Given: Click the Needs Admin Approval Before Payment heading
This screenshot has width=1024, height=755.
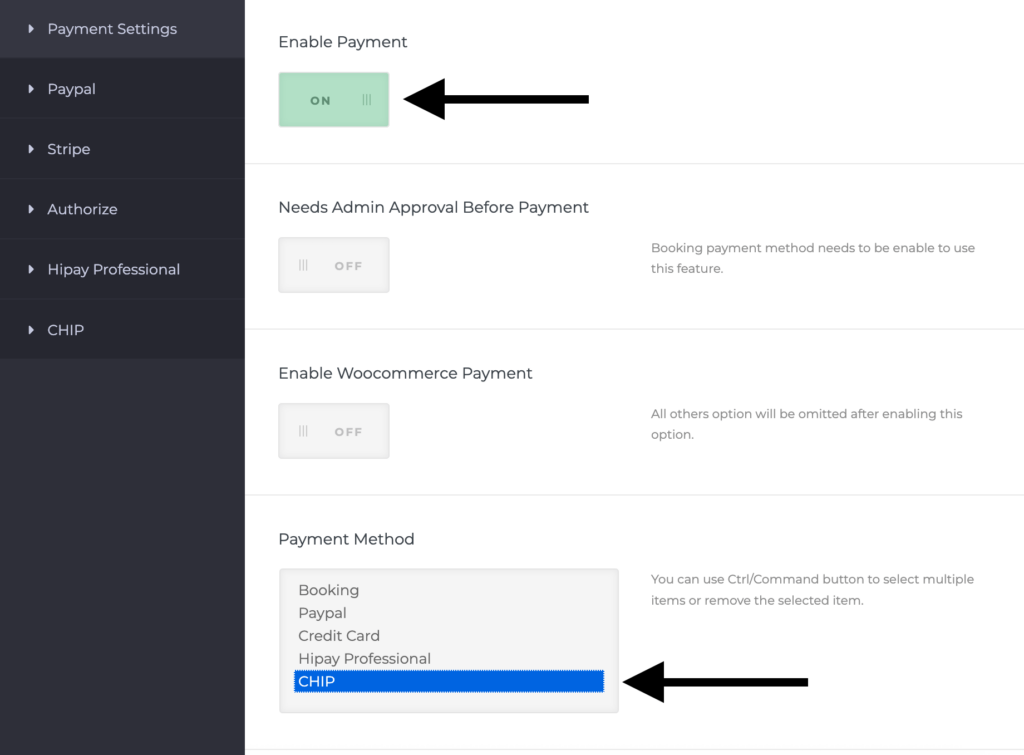Looking at the screenshot, I should [433, 207].
